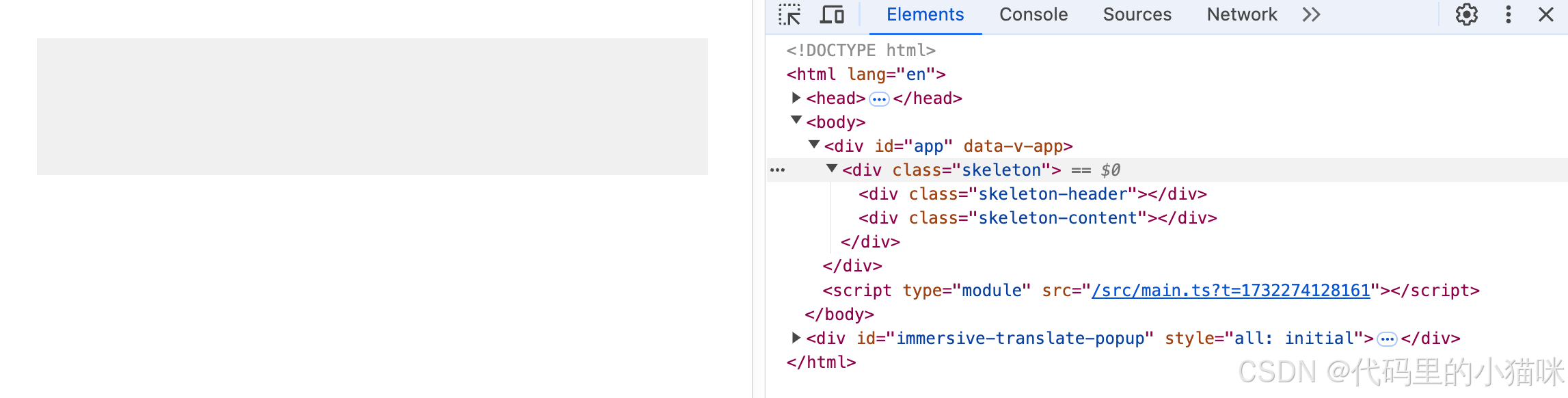The image size is (1568, 398).
Task: Expand the head element node
Action: click(796, 98)
